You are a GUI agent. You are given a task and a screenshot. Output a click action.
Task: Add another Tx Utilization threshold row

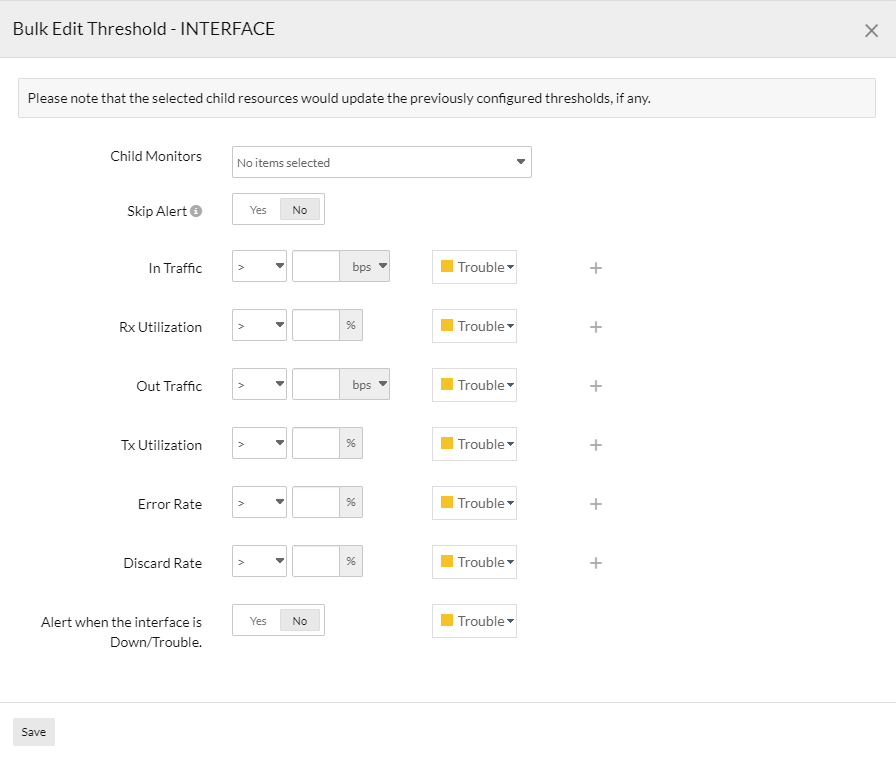click(595, 445)
